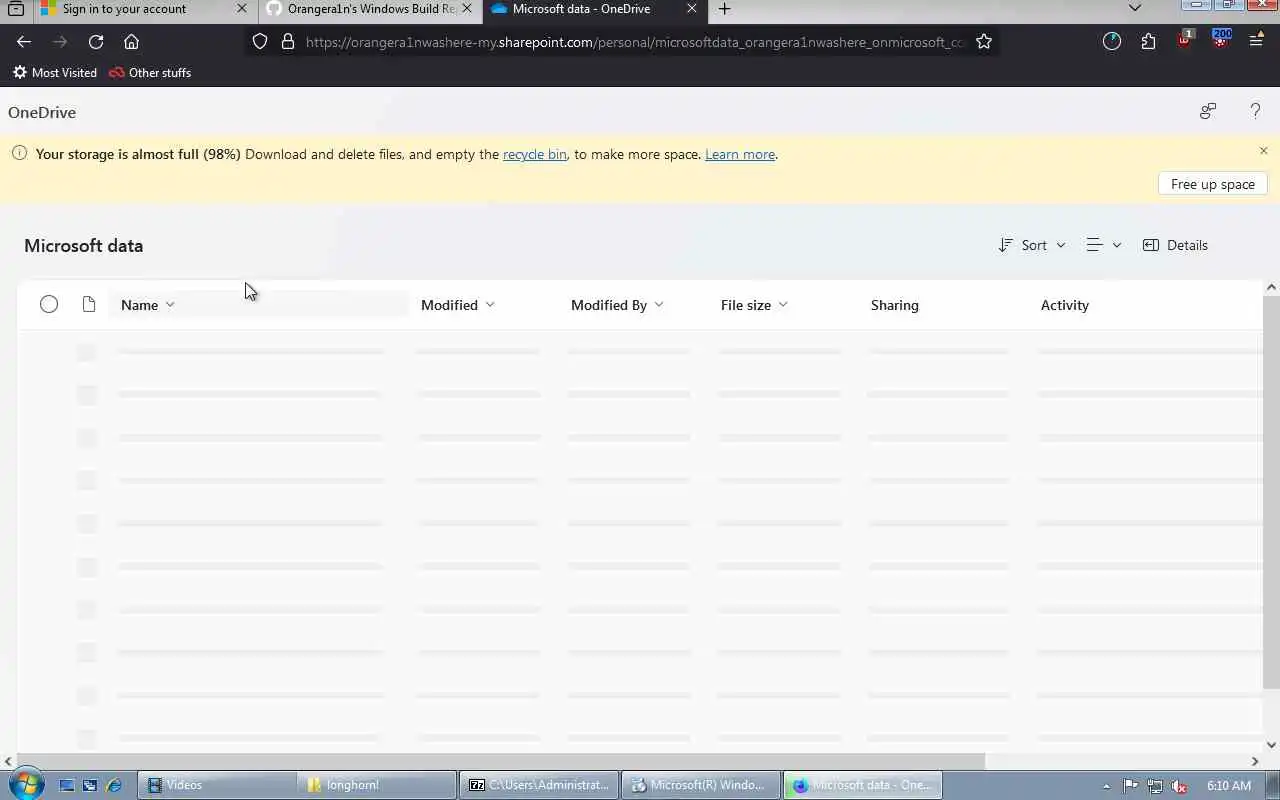Click the 6:10 AM clock

(x=1228, y=786)
